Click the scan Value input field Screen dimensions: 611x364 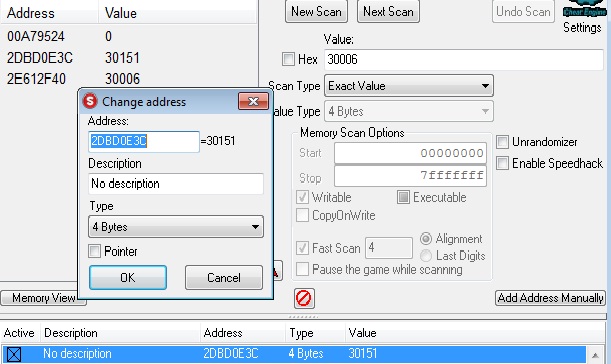(x=464, y=60)
